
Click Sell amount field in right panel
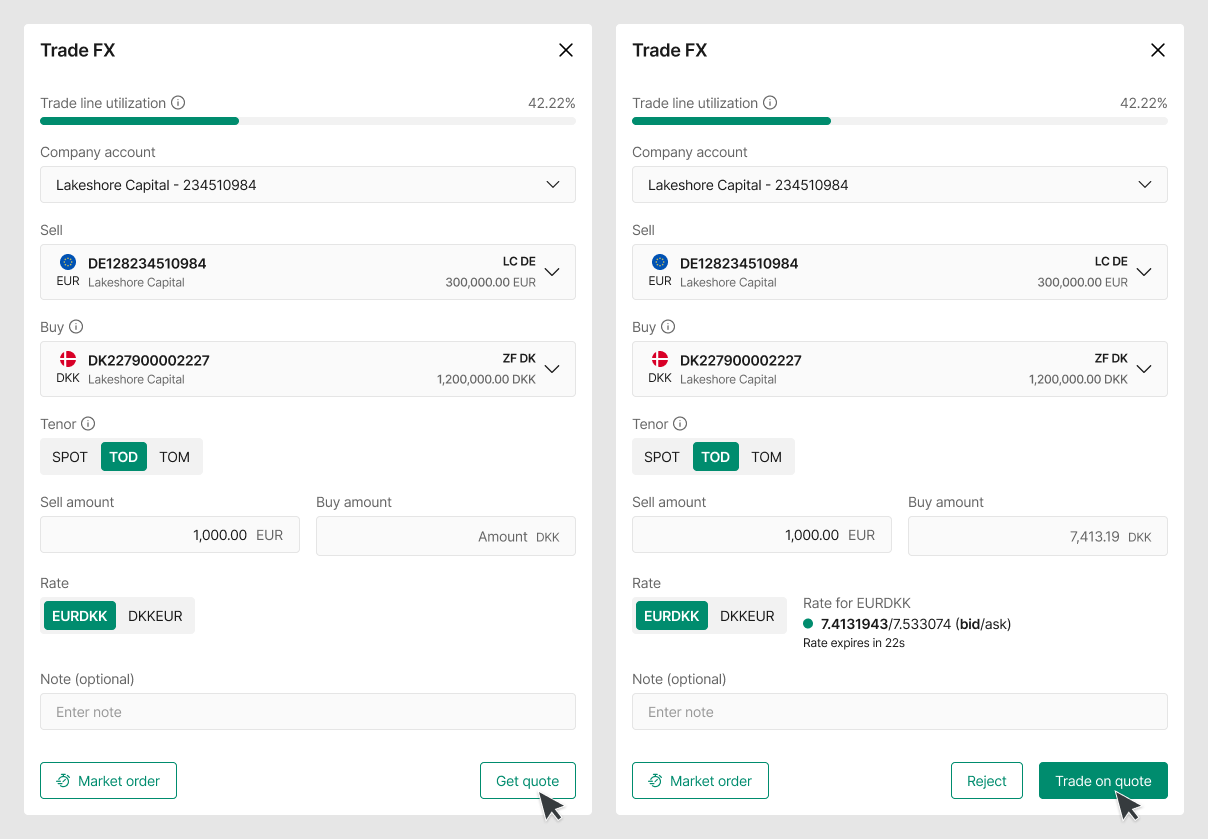coord(762,535)
